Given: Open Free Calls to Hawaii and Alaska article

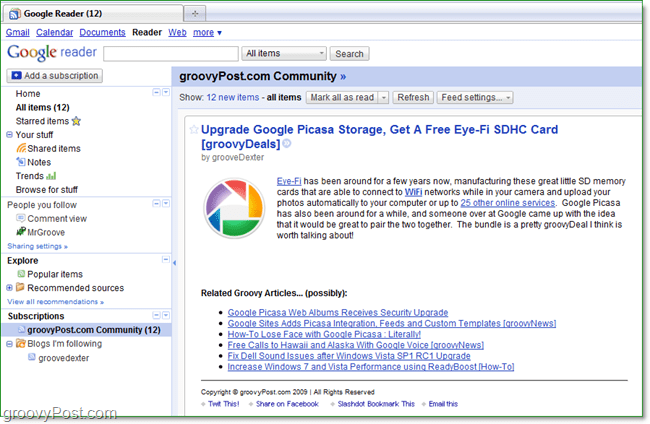Looking at the screenshot, I should click(x=356, y=345).
